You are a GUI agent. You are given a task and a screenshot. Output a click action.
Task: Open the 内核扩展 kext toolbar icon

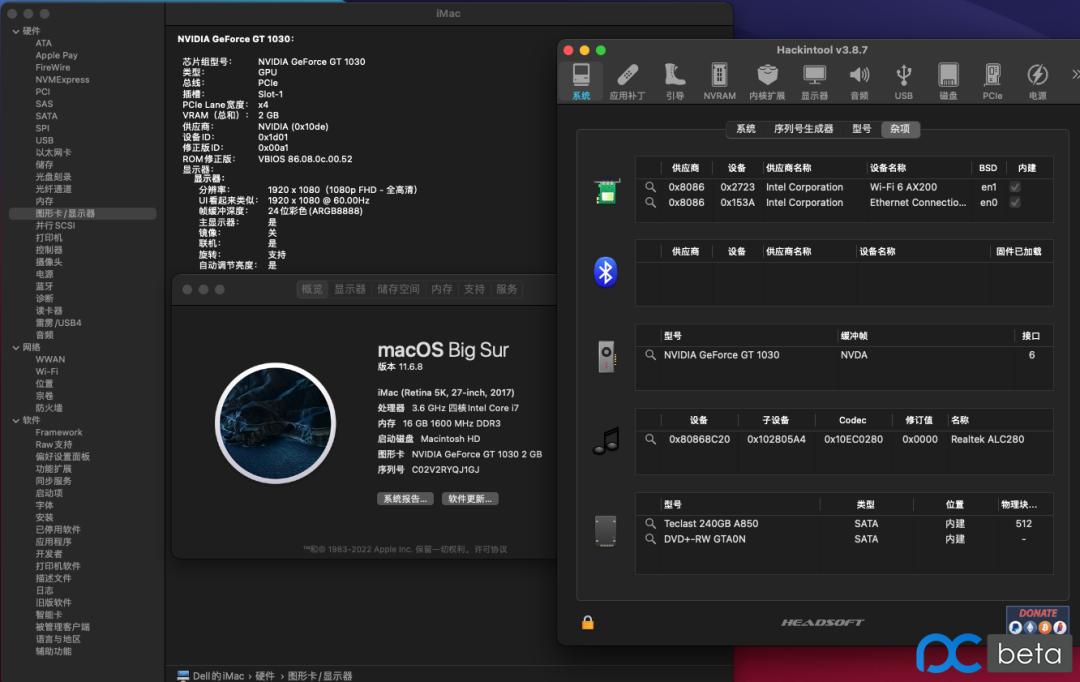[767, 80]
